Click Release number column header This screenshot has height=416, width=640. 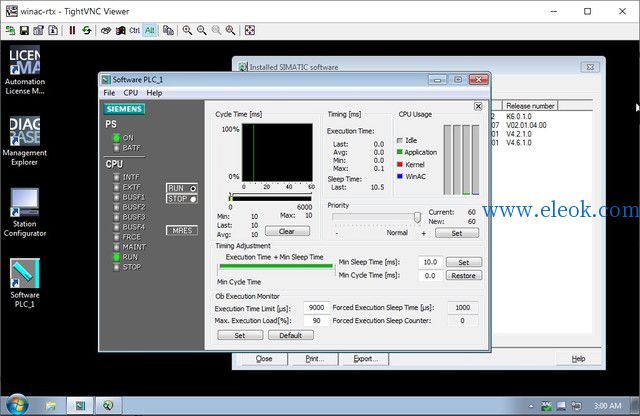530,106
